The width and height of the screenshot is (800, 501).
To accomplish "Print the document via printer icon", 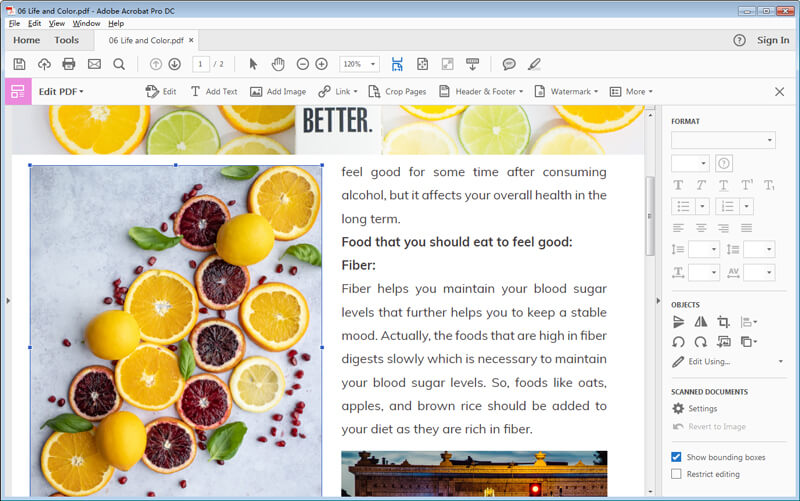I will pyautogui.click(x=69, y=64).
